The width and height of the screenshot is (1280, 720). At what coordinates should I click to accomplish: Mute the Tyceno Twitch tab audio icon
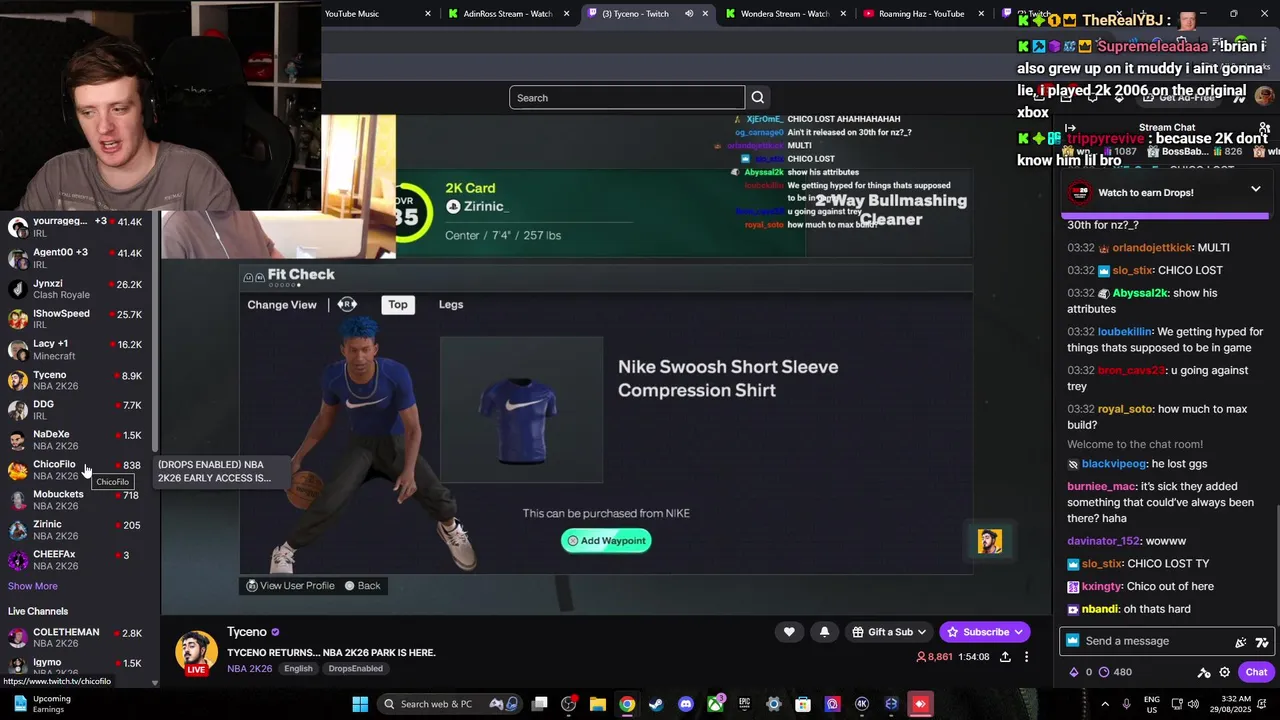(689, 14)
